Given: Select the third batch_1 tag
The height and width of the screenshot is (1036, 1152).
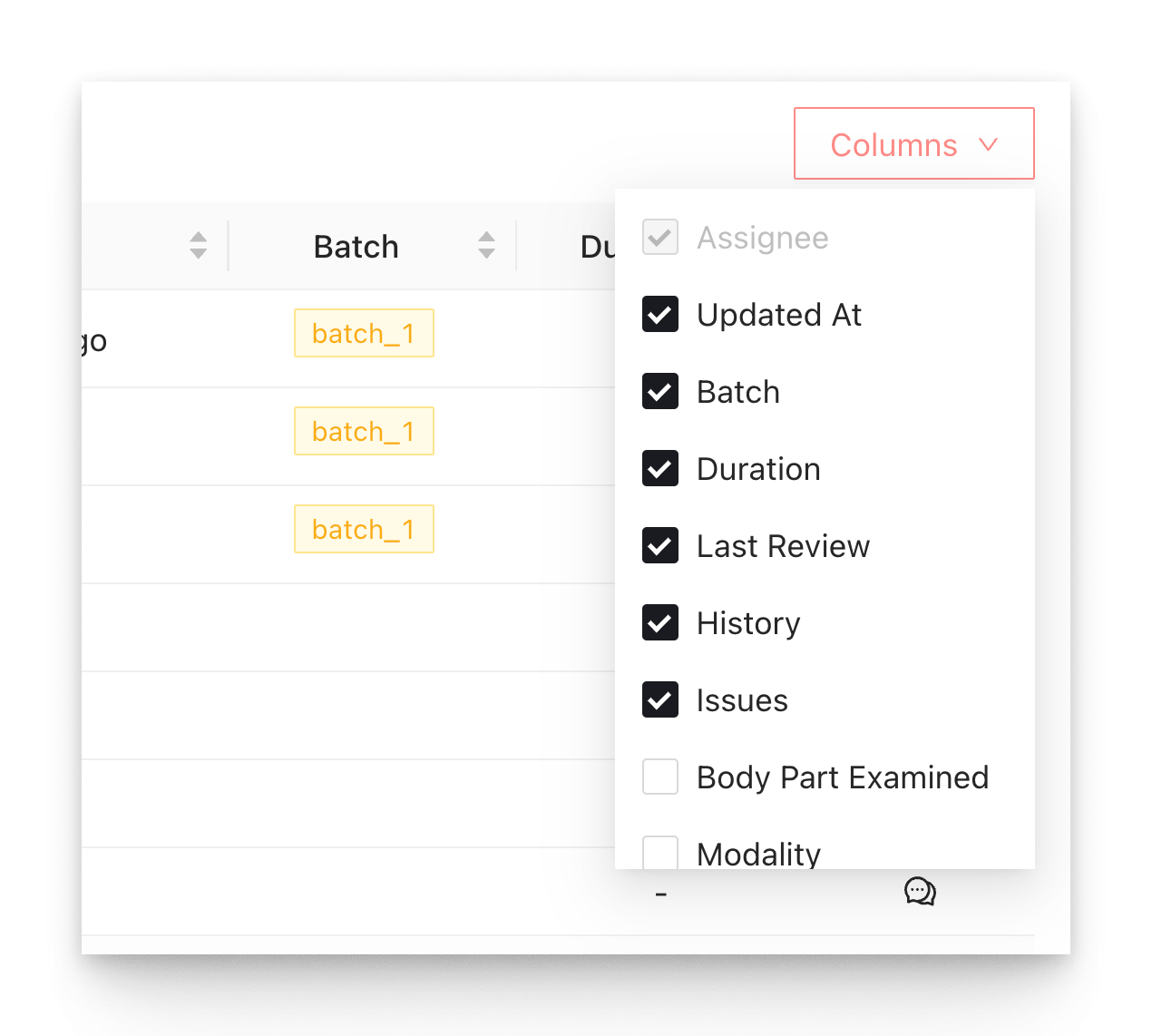Looking at the screenshot, I should [x=364, y=529].
